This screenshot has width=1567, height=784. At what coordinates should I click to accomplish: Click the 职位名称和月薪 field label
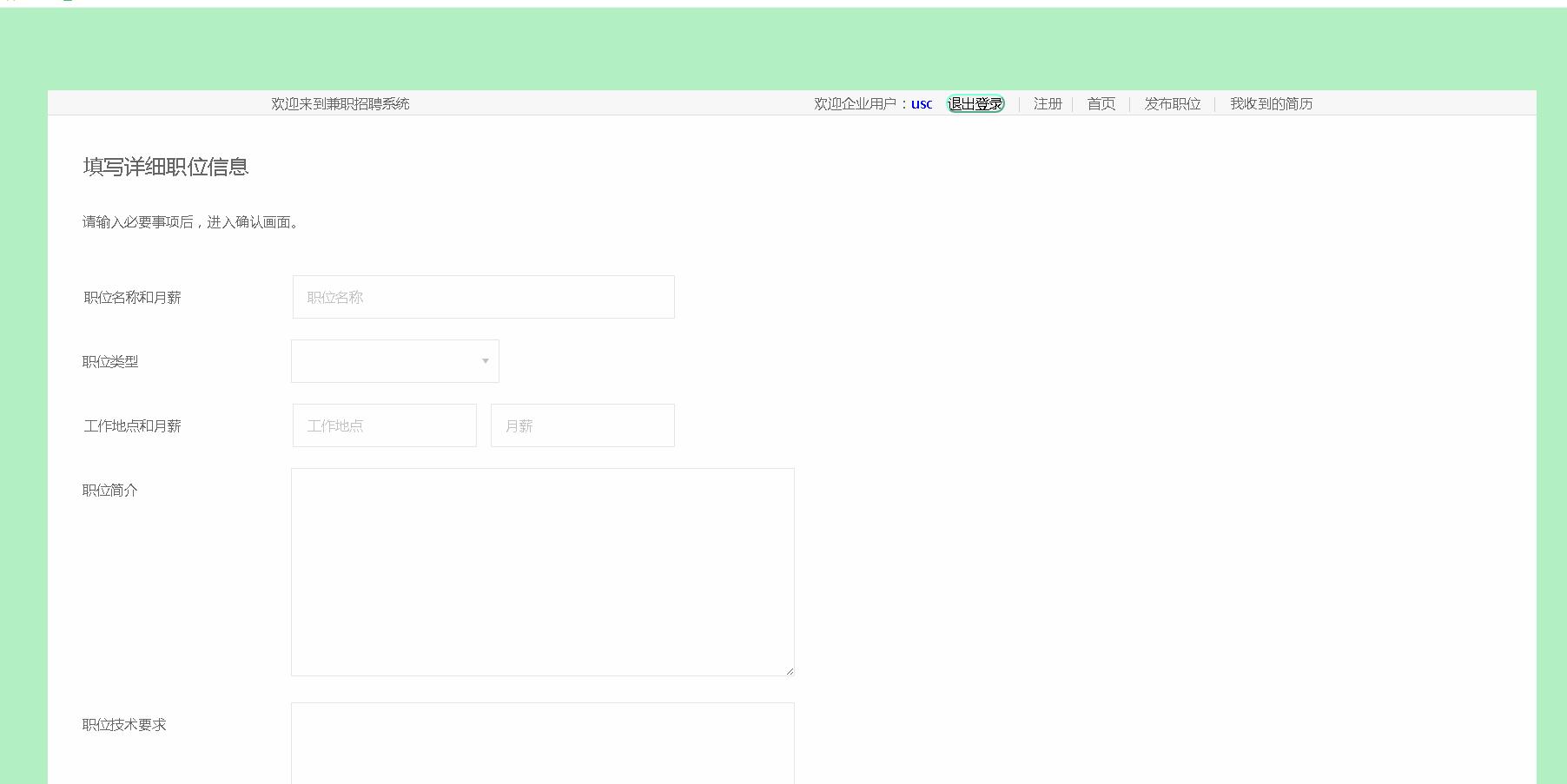click(x=133, y=296)
